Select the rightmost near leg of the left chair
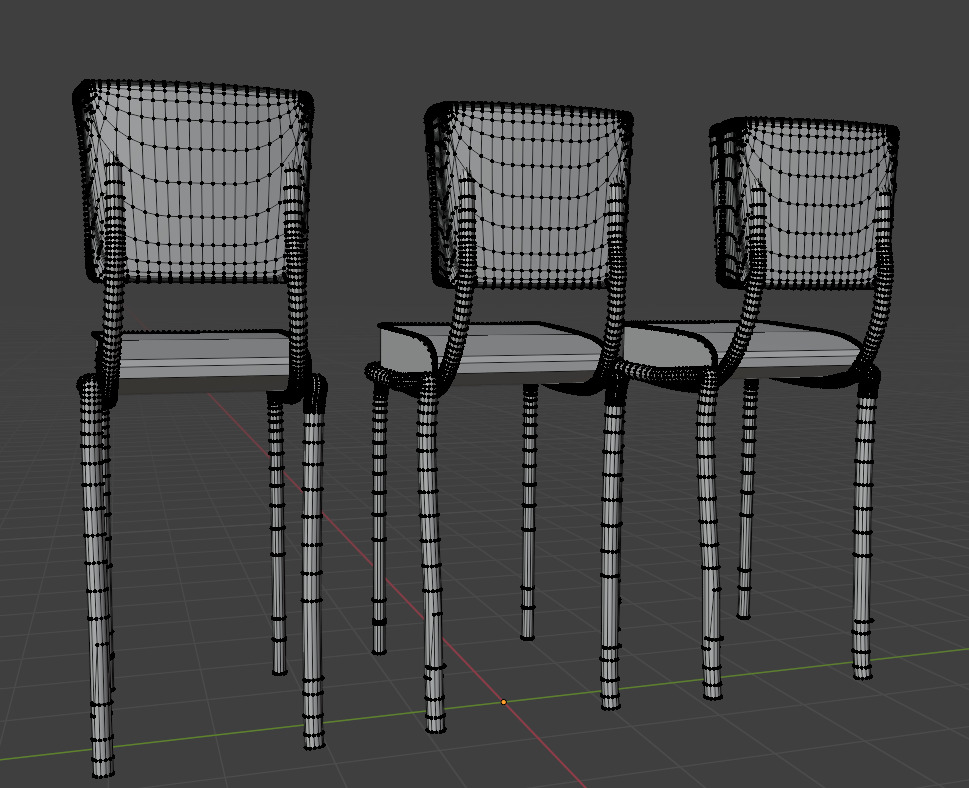This screenshot has height=788, width=969. (x=313, y=562)
